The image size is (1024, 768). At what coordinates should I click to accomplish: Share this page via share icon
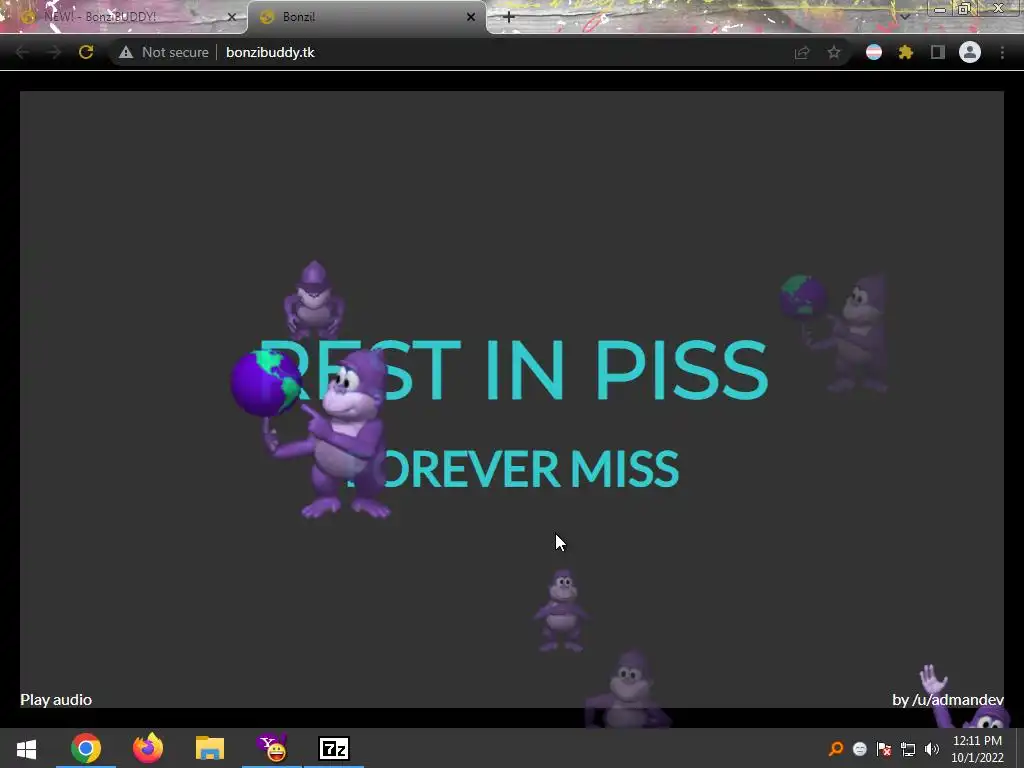coord(802,52)
